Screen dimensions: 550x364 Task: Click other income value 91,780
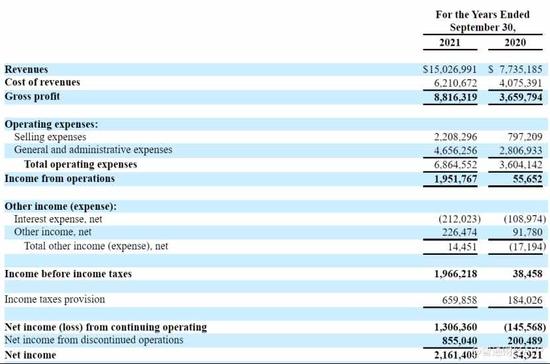point(528,232)
